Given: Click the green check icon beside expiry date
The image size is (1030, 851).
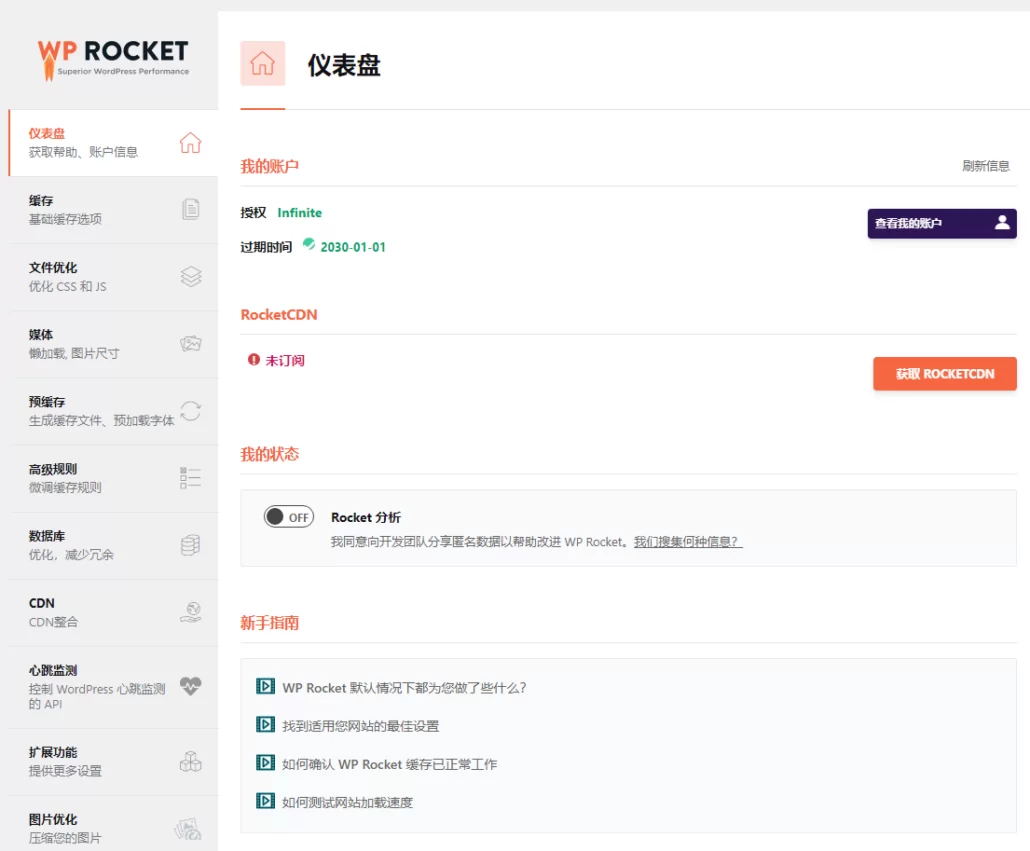Looking at the screenshot, I should click(x=309, y=244).
